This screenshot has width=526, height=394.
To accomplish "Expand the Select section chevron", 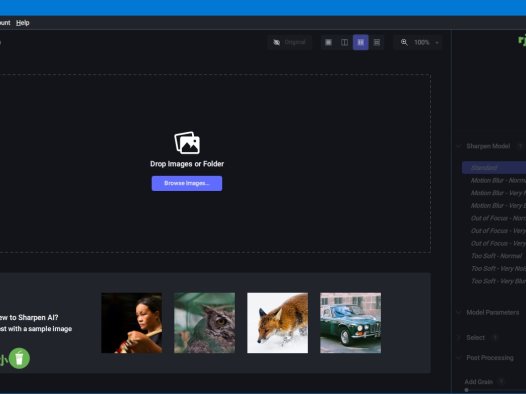I will point(459,338).
